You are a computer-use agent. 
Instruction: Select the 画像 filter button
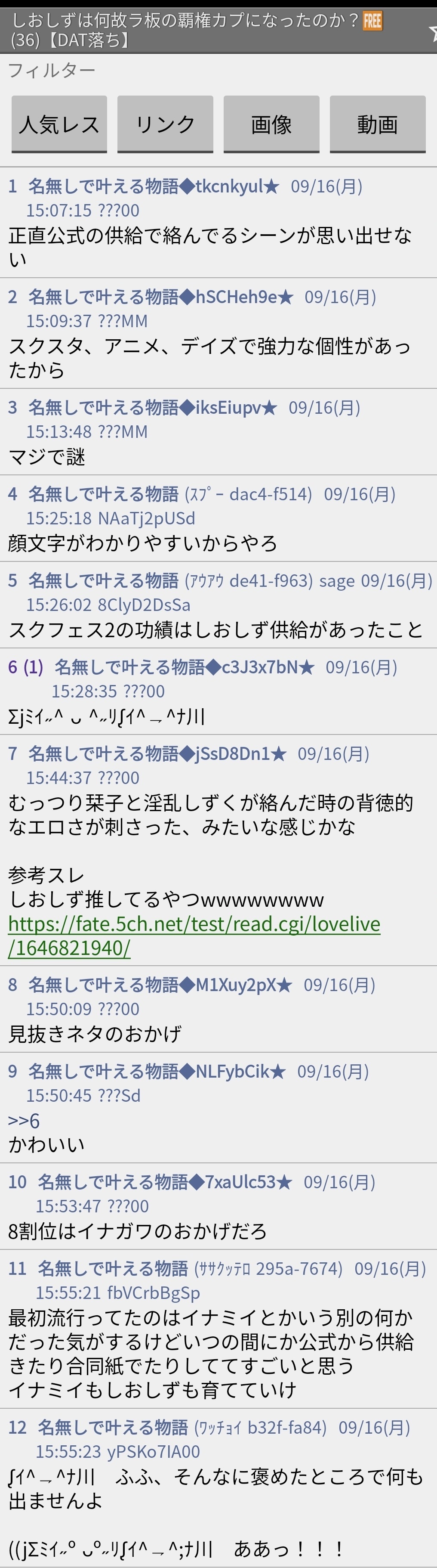271,124
